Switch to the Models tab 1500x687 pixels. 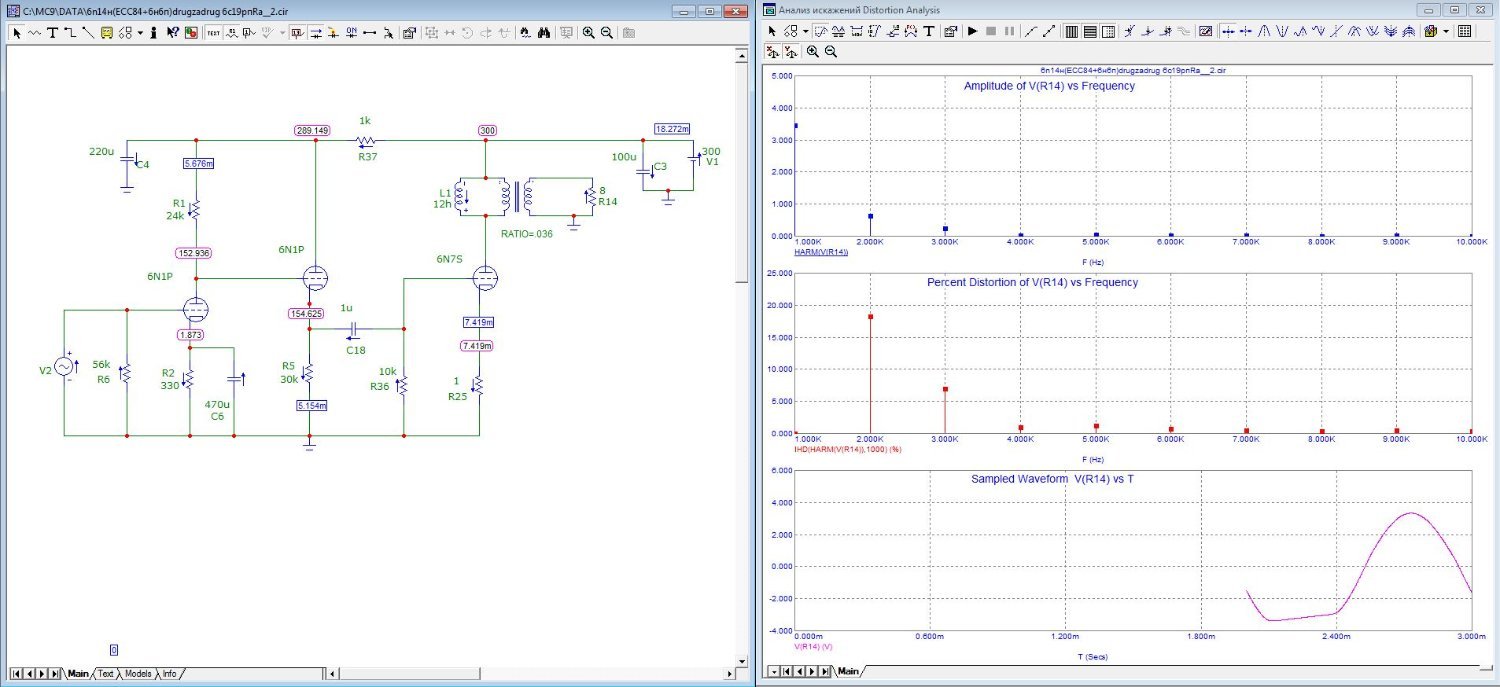tap(137, 674)
